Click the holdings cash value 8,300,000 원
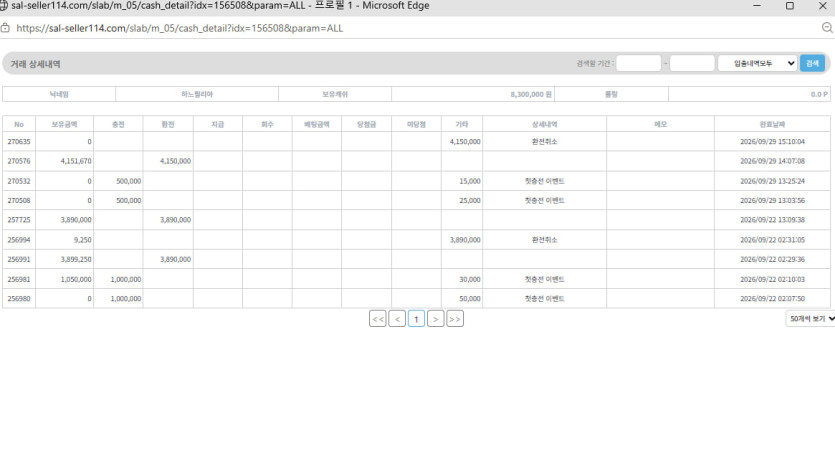The height and width of the screenshot is (469, 835). 531,94
